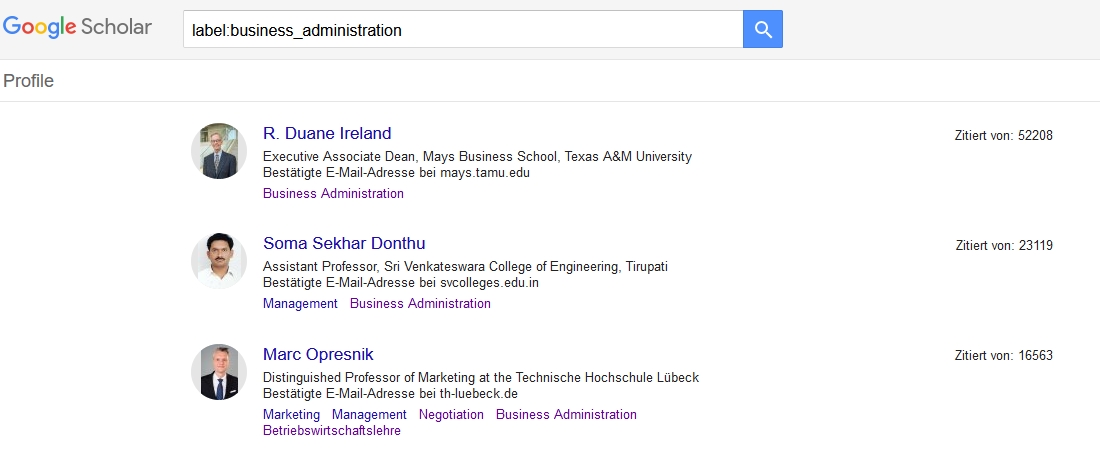Select the Betriebswirtschaftslehre label

[x=332, y=431]
